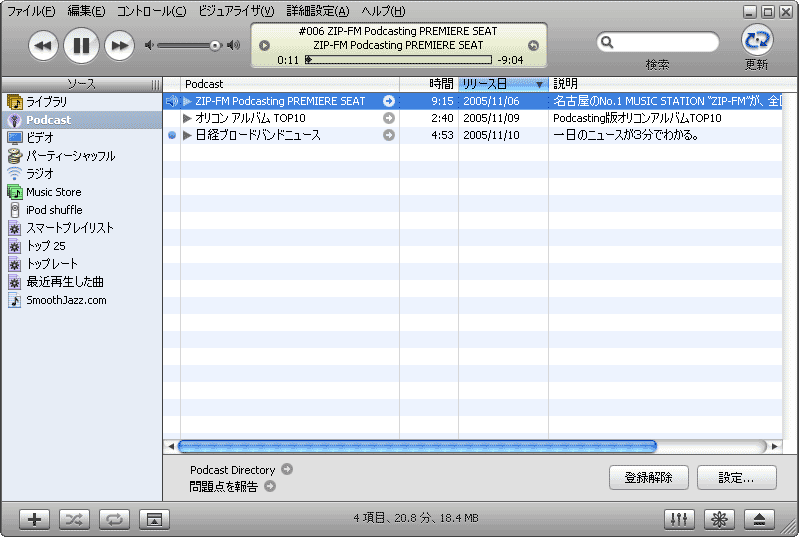Click the 更新 refresh button
The height and width of the screenshot is (537, 799).
point(757,40)
